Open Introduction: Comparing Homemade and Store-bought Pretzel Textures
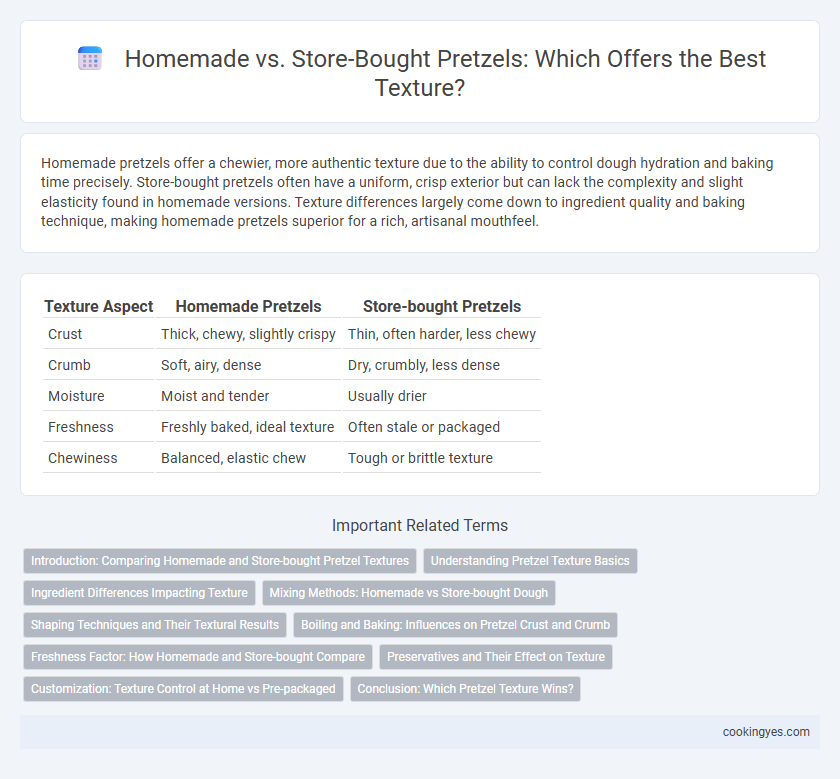The image size is (840, 779). 220,561
